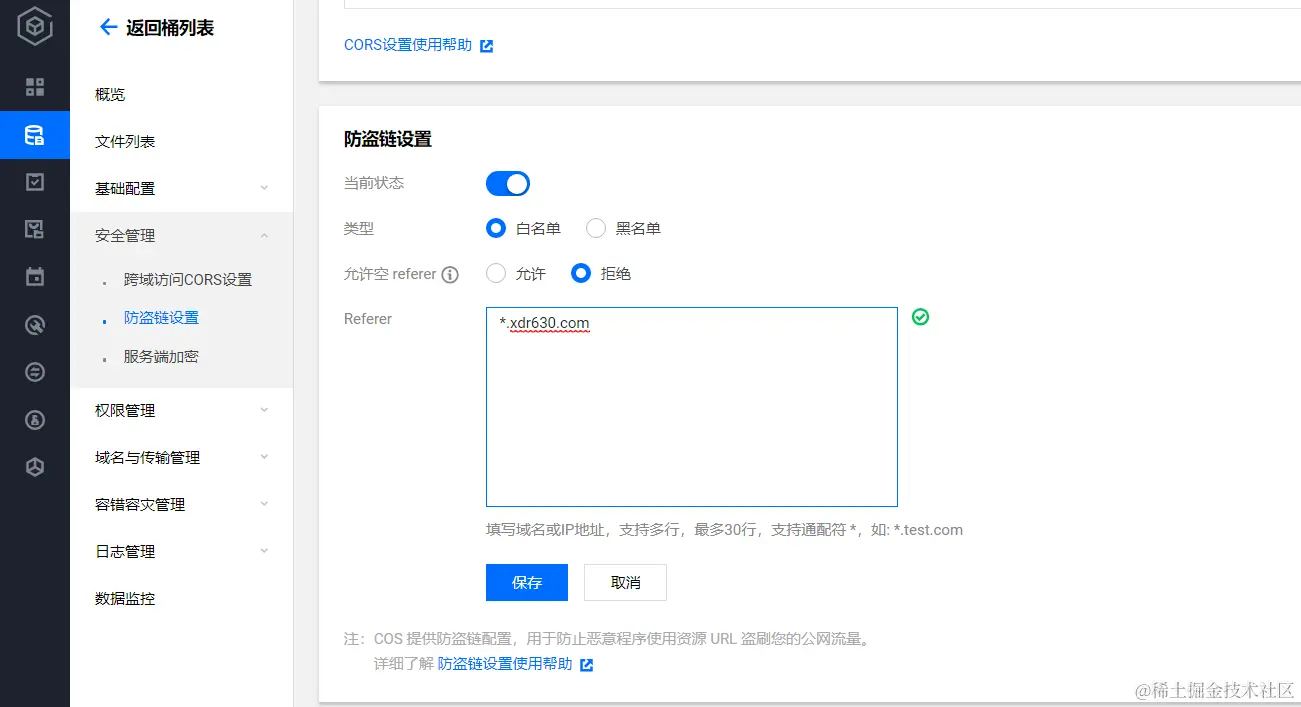
Task: Click the highlighted bucket storage icon
Action: (x=35, y=133)
